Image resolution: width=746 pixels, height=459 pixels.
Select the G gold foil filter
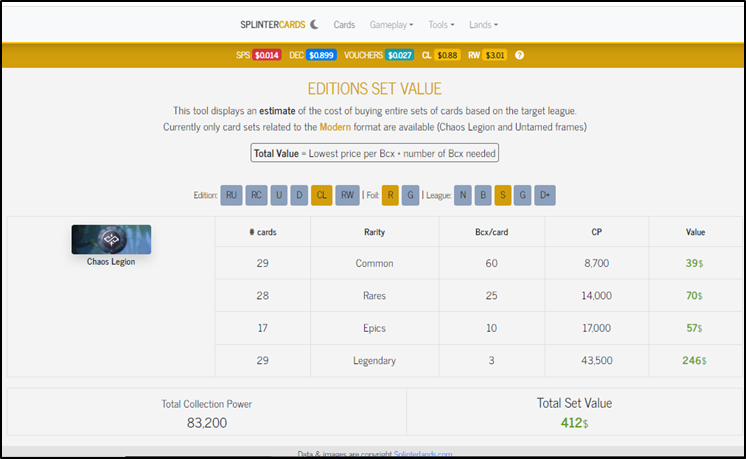410,195
